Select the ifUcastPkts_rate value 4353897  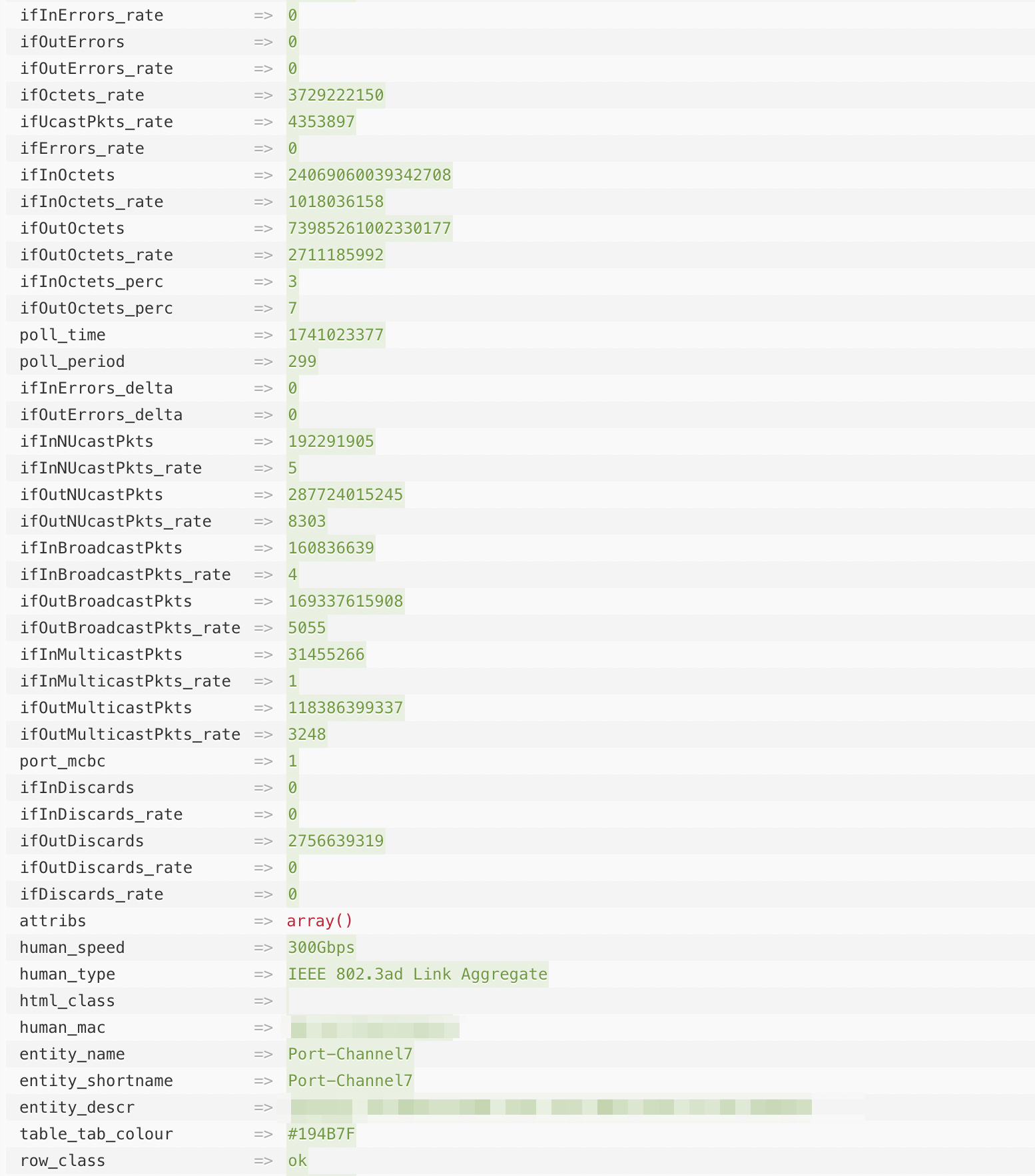(321, 122)
